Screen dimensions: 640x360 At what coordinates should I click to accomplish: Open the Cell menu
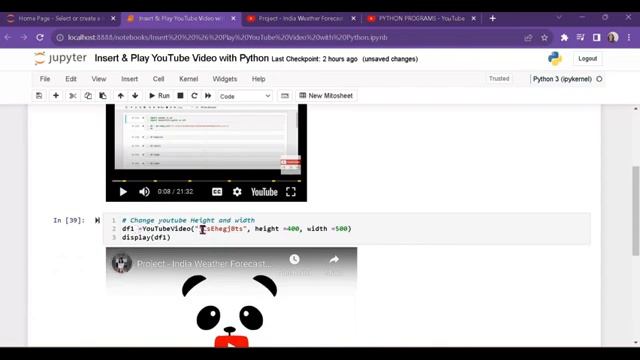158,79
